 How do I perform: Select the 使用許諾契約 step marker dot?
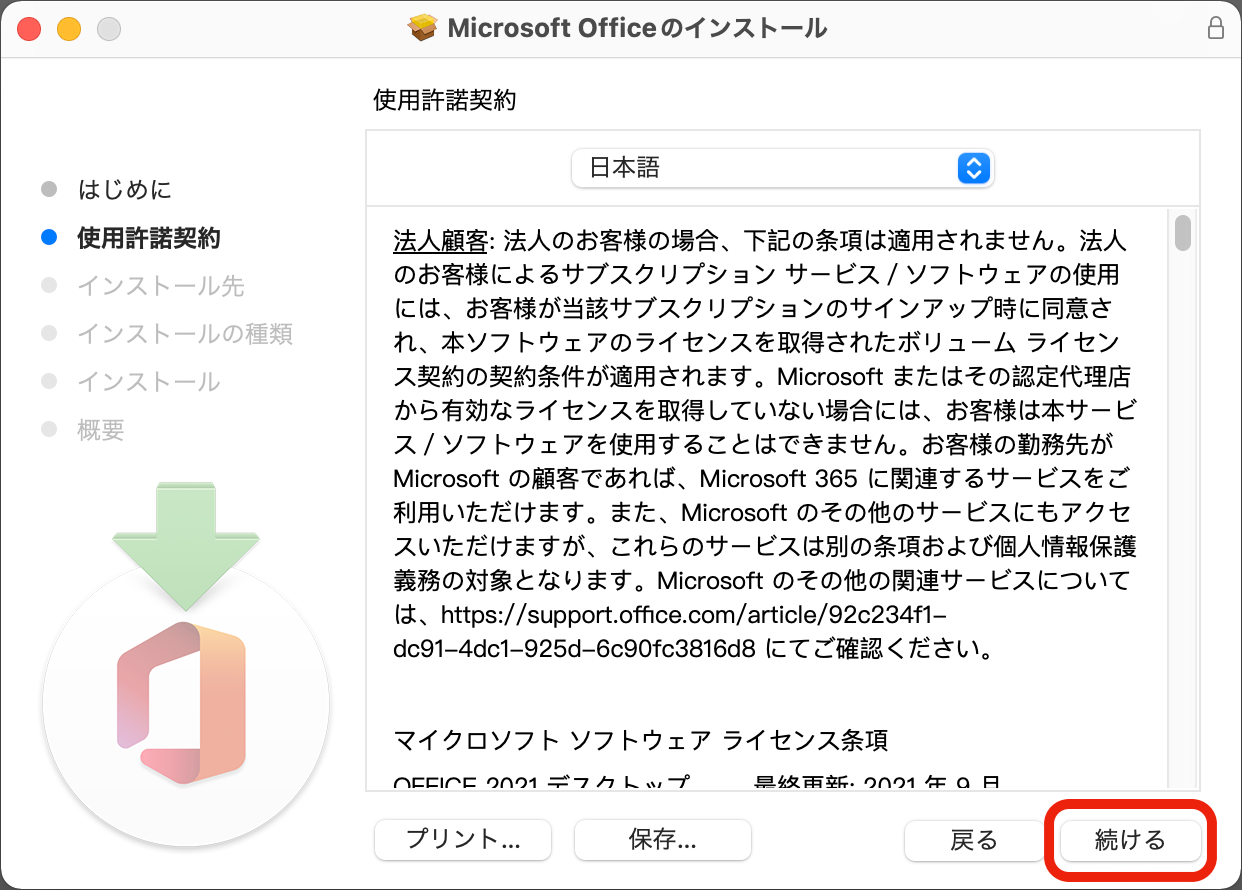[50, 238]
